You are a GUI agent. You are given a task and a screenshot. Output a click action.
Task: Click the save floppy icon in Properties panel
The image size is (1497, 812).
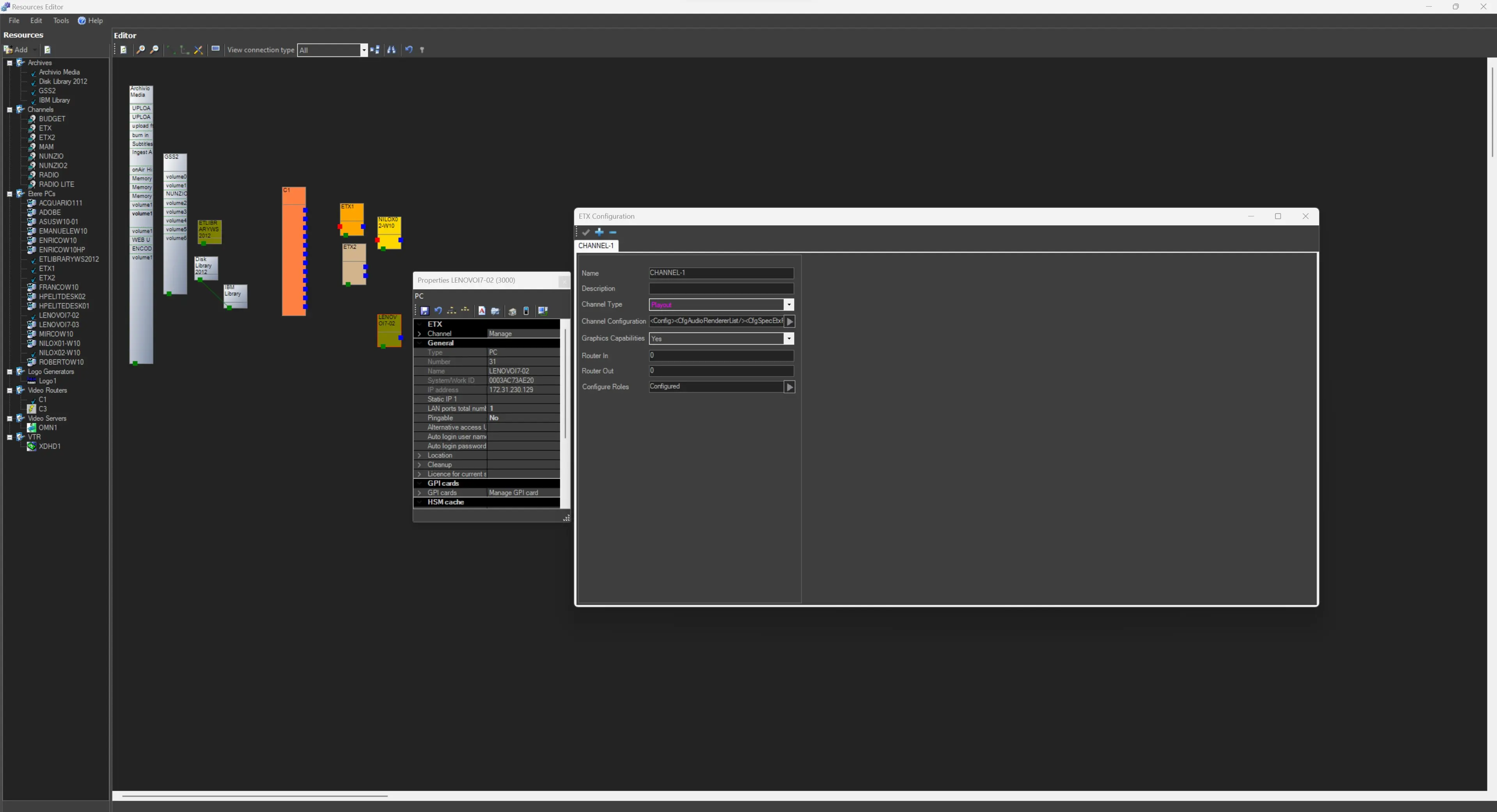coord(425,311)
